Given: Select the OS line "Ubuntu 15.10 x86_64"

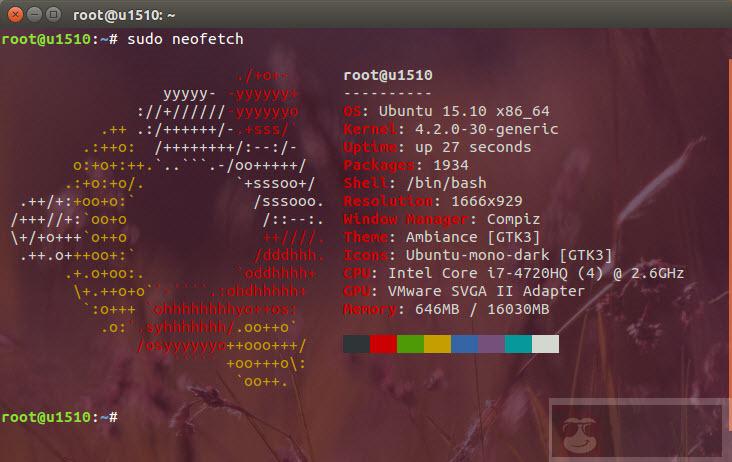Looking at the screenshot, I should click(464, 112).
